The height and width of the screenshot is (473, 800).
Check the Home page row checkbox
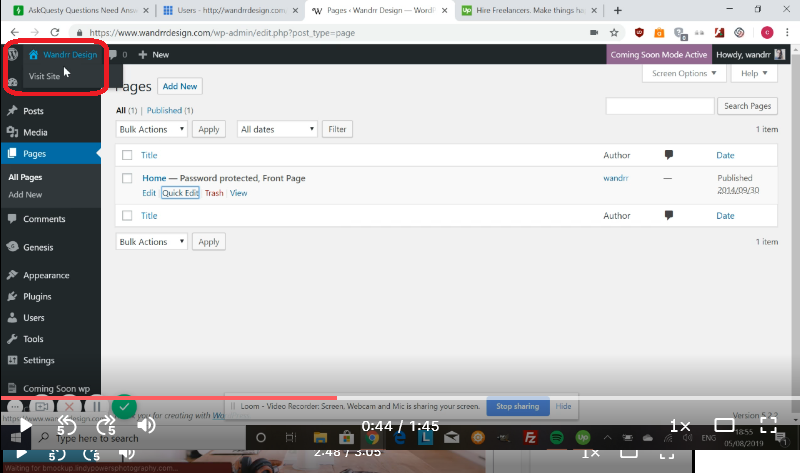tap(127, 178)
